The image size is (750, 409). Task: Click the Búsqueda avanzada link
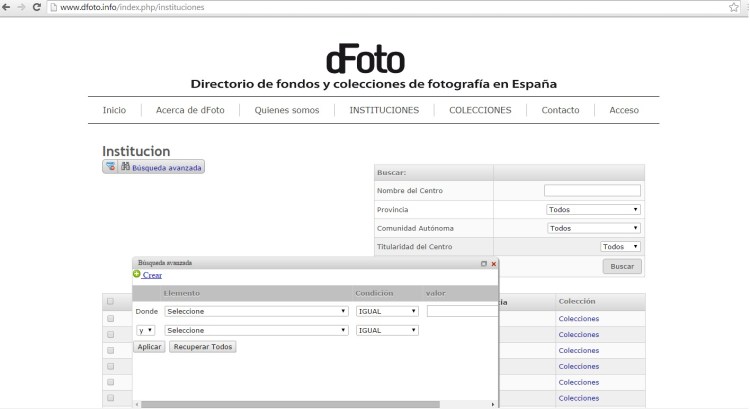[166, 168]
